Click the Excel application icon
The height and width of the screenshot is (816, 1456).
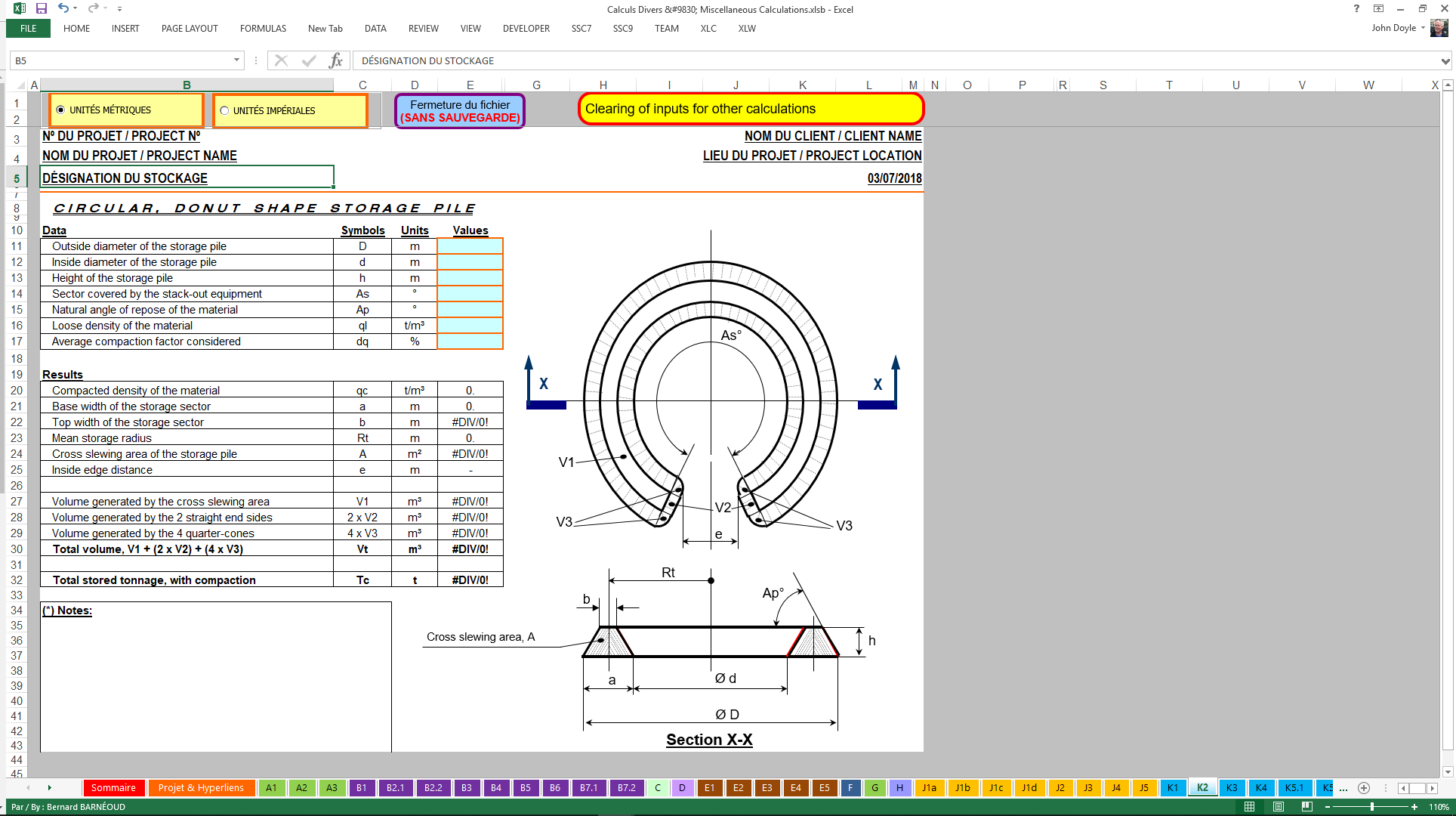coord(19,8)
